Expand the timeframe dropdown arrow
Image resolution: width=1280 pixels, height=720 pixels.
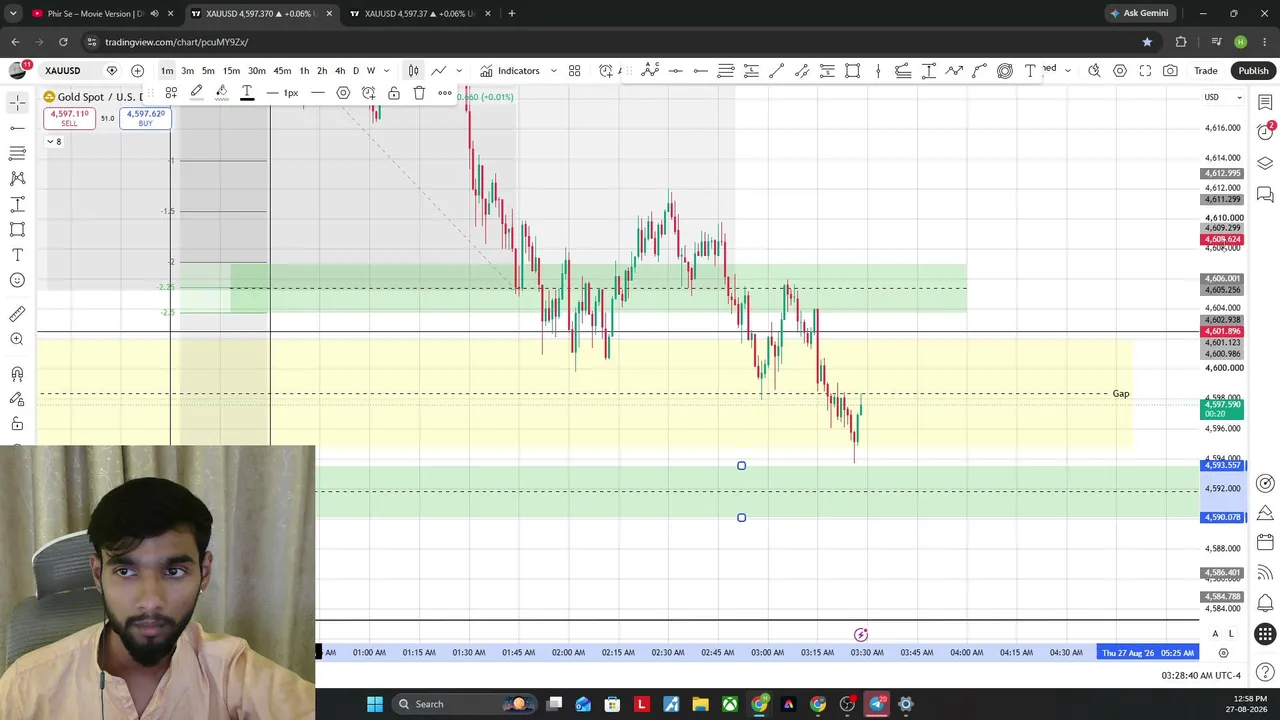(x=386, y=71)
